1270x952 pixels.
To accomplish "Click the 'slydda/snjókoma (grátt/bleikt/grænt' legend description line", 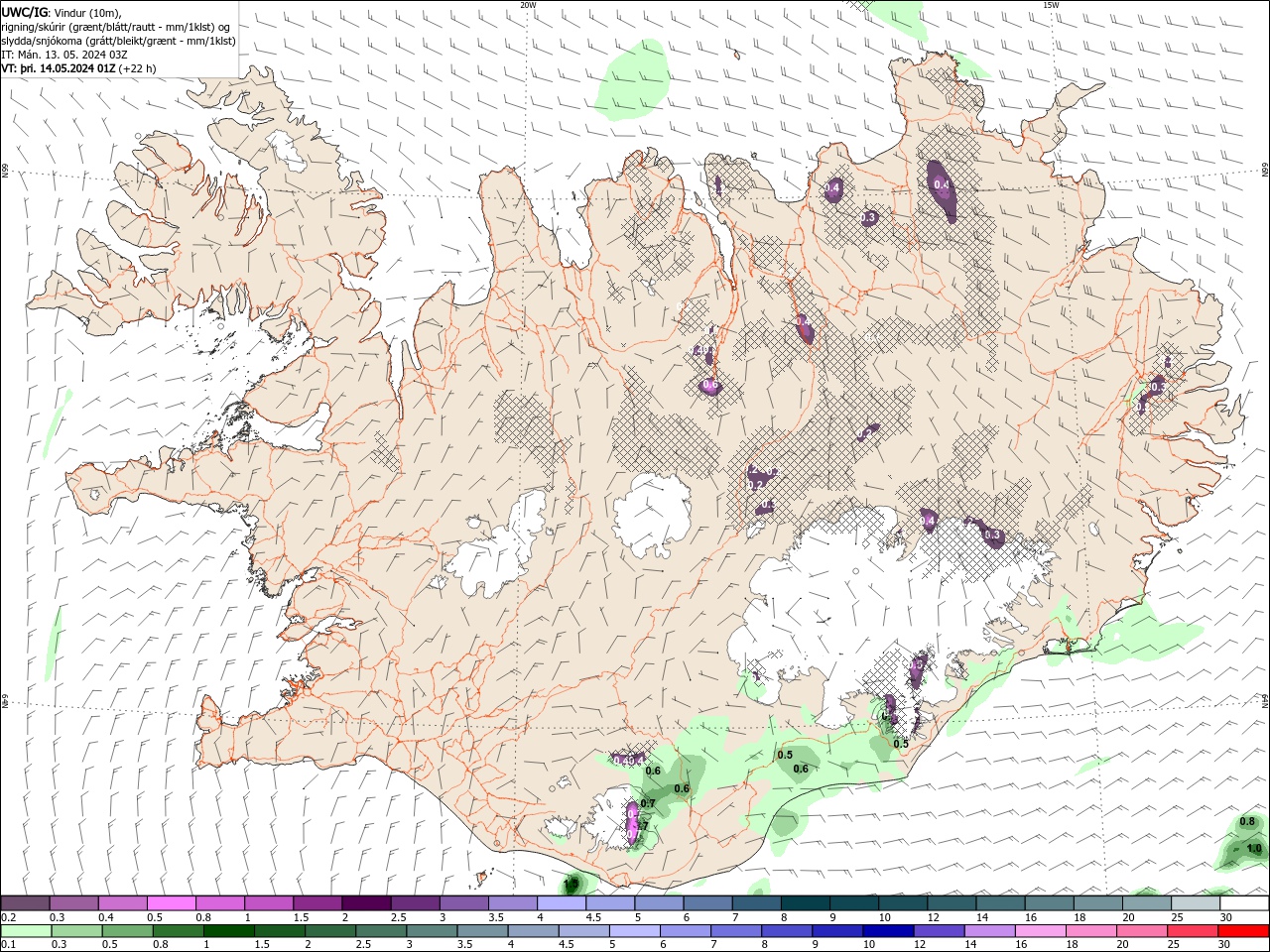I will coord(118,41).
